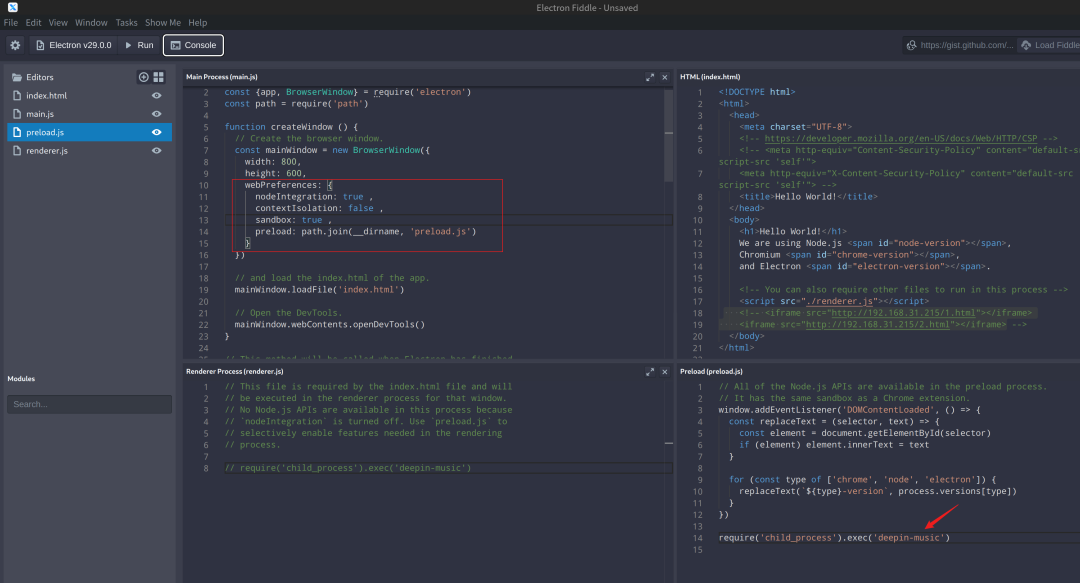Toggle visibility of index.html editor
Image resolution: width=1080 pixels, height=583 pixels.
156,96
